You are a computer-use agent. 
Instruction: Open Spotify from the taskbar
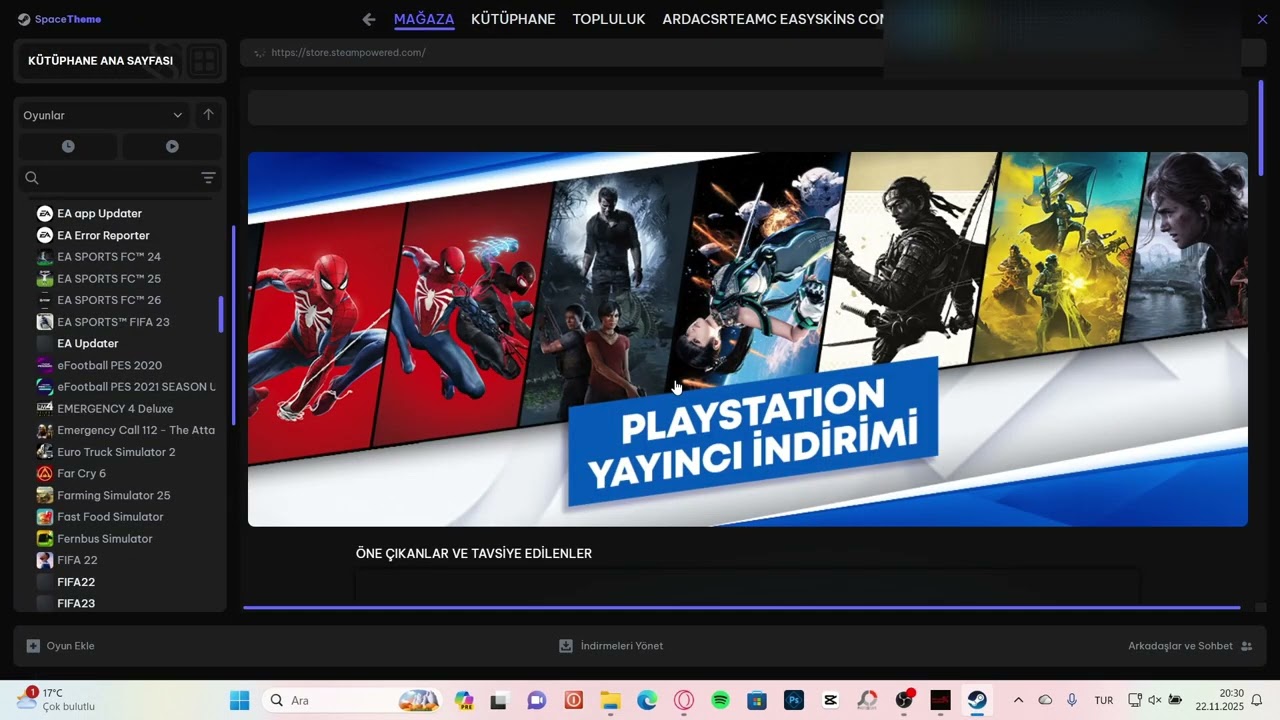tap(720, 700)
